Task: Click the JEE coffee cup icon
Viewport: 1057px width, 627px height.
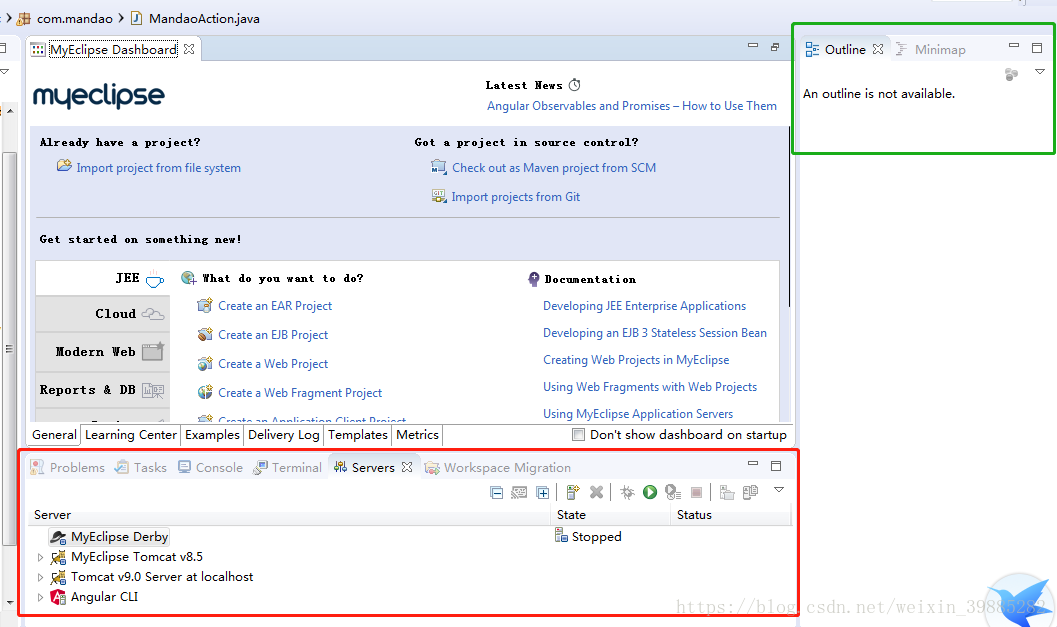Action: [155, 279]
